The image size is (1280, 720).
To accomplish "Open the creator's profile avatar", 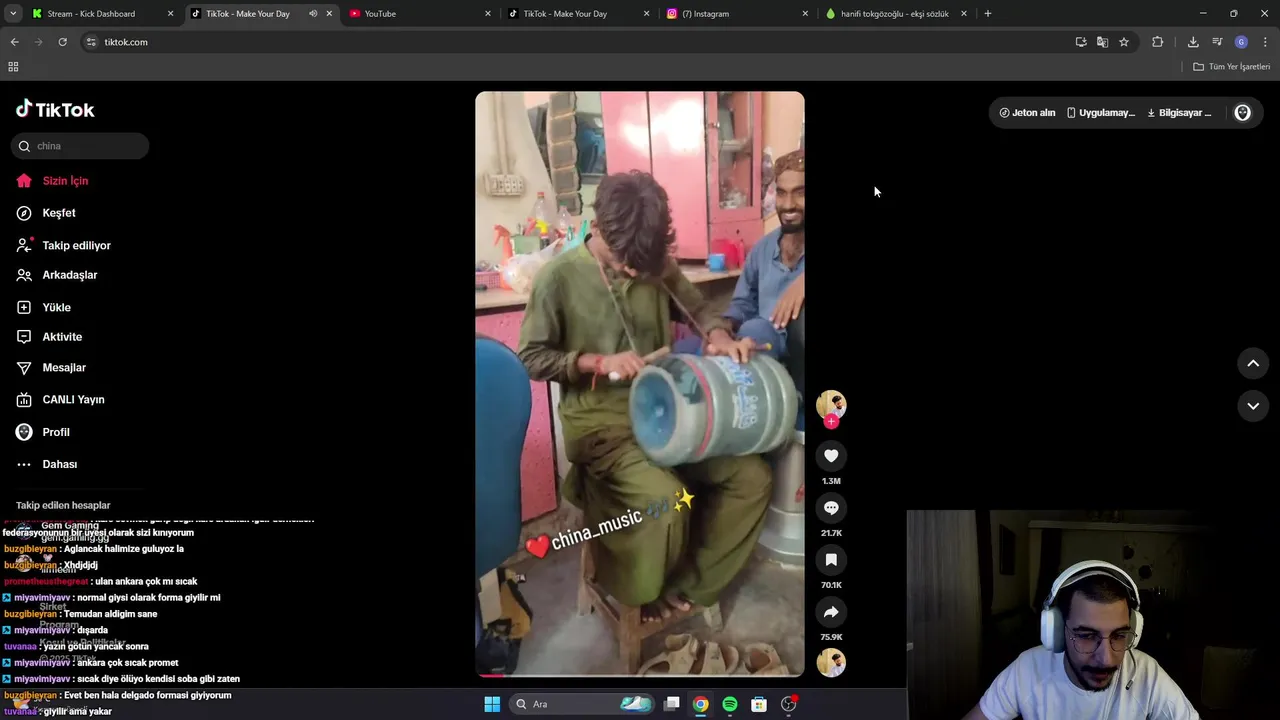I will pyautogui.click(x=831, y=404).
